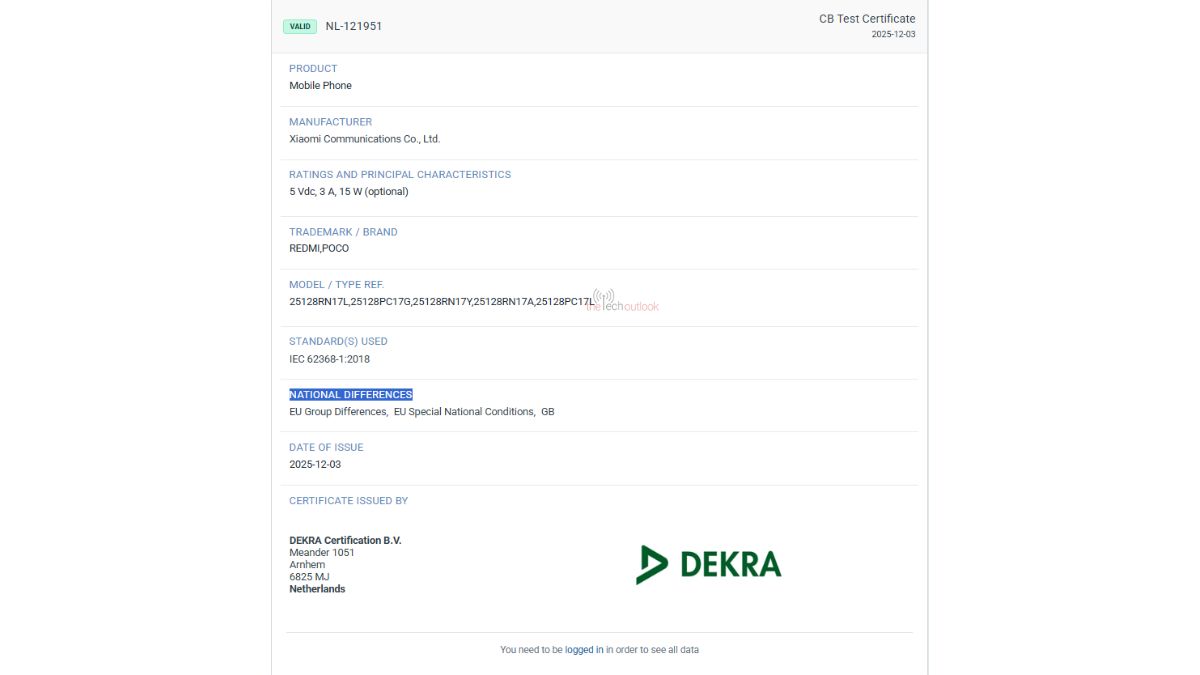Click the Mobile Phone product value
The image size is (1200, 675).
coord(320,85)
